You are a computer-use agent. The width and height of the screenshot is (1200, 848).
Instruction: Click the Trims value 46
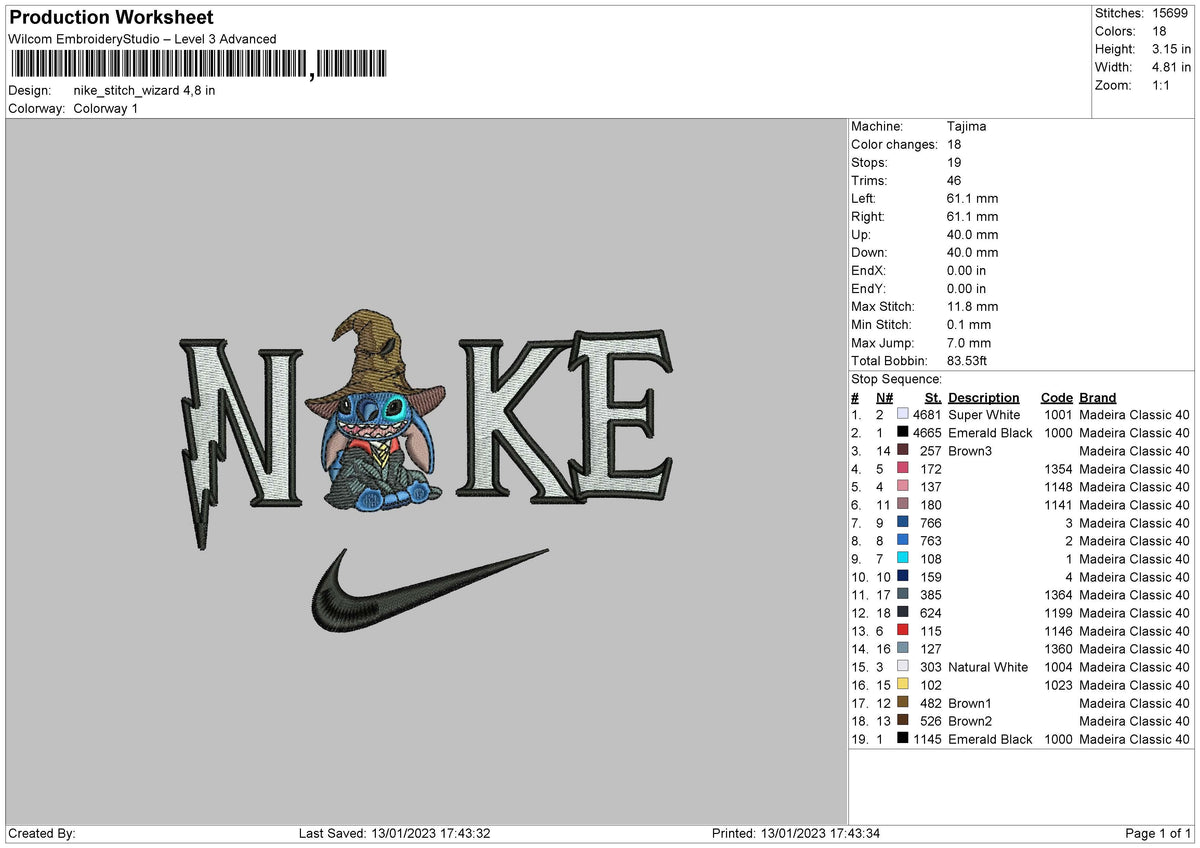[x=955, y=180]
